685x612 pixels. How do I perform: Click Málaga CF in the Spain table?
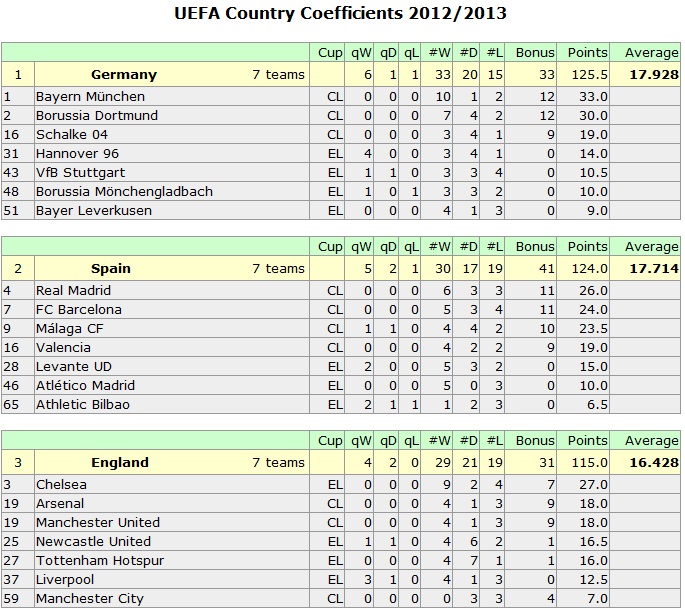70,328
